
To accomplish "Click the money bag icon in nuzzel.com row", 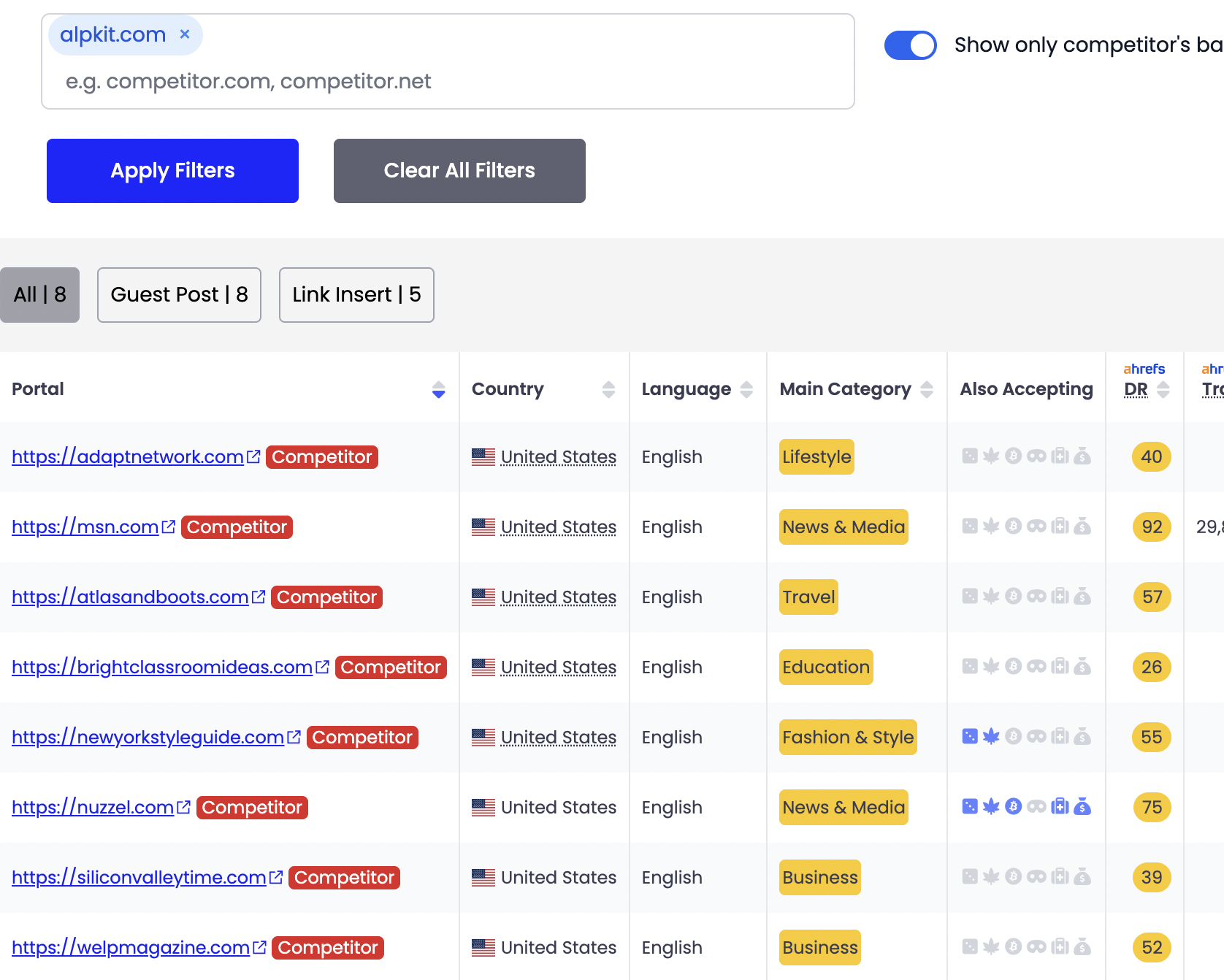I will point(1082,807).
